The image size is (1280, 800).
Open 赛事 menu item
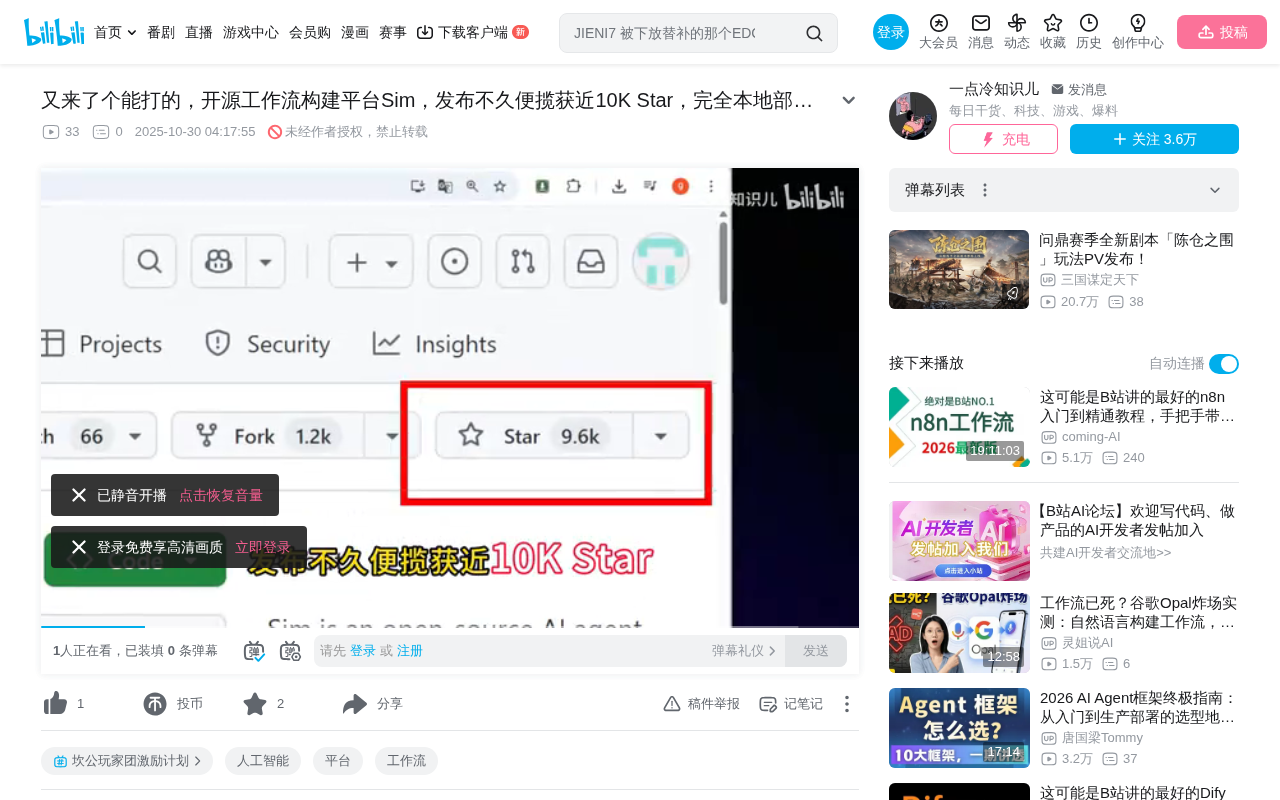tap(393, 32)
